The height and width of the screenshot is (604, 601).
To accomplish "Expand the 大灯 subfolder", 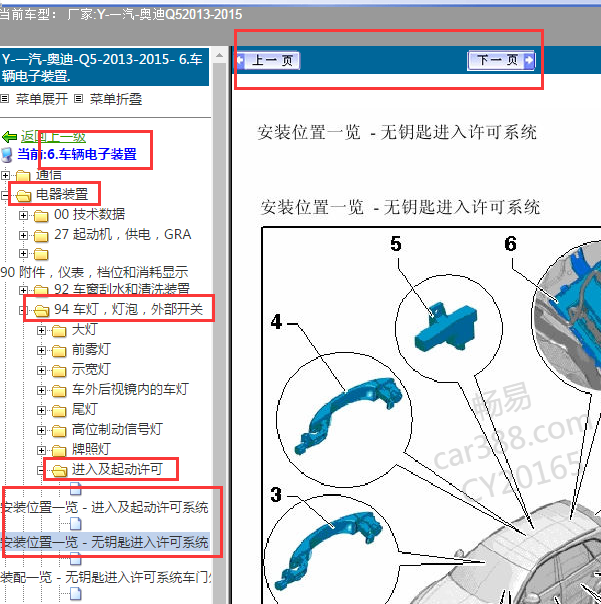I will 41,331.
